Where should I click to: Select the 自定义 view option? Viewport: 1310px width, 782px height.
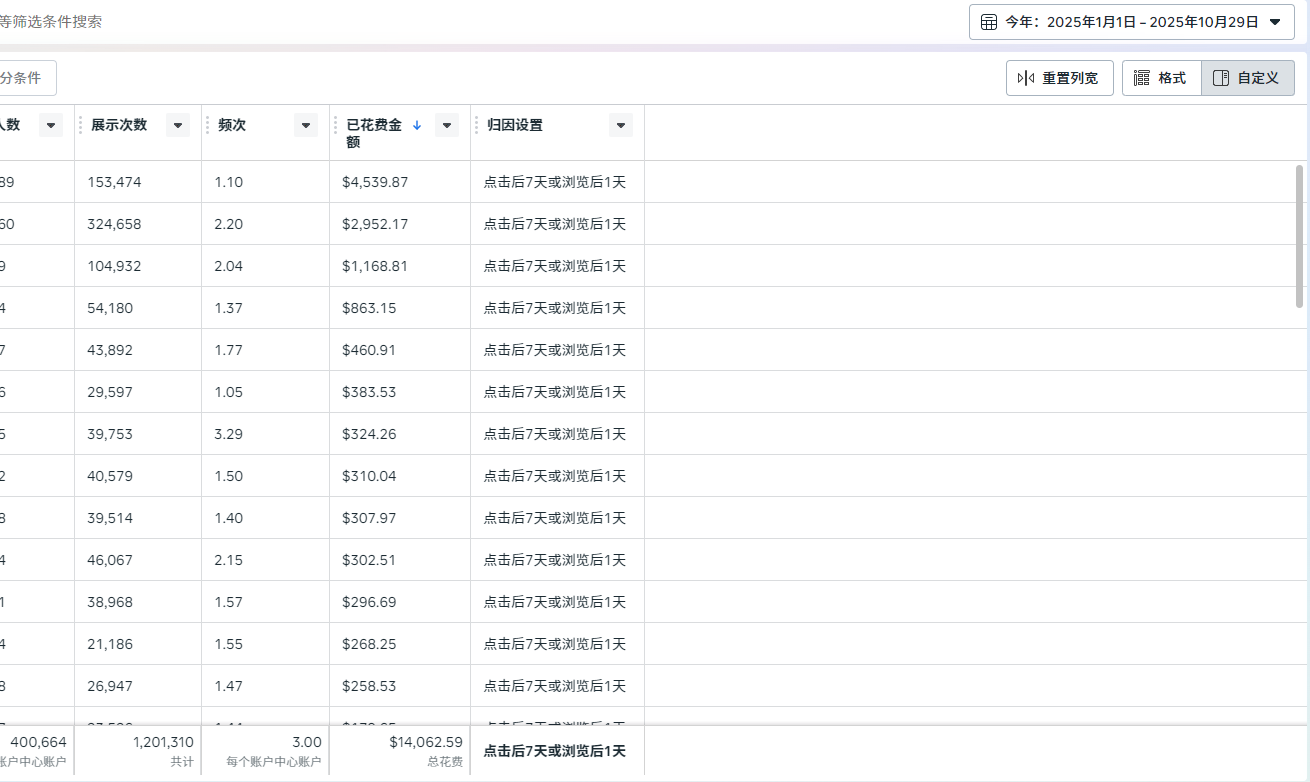pyautogui.click(x=1247, y=78)
